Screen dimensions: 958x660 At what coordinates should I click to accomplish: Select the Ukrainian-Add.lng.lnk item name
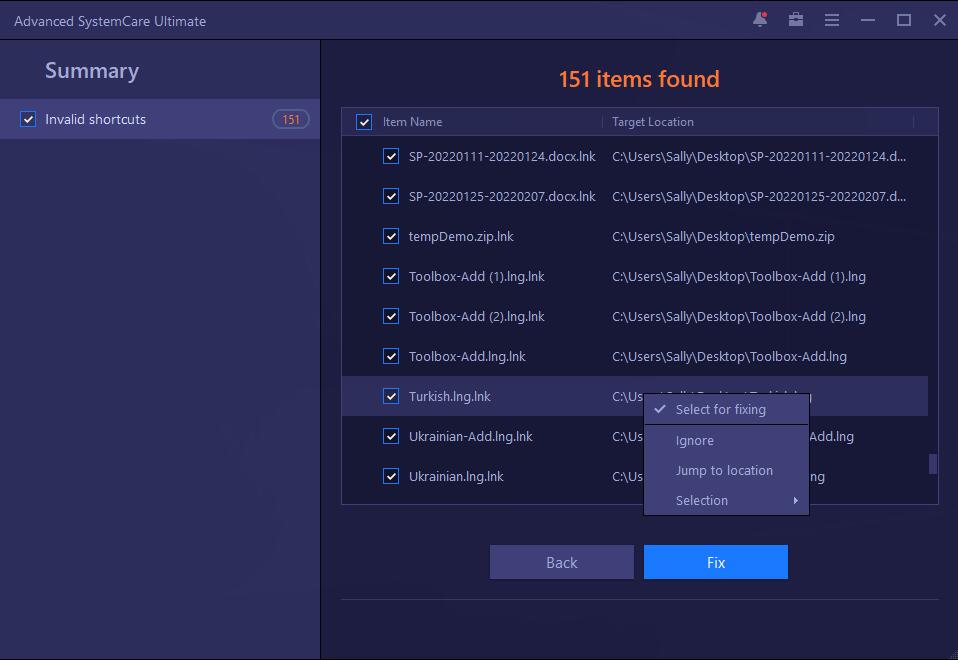tap(470, 436)
